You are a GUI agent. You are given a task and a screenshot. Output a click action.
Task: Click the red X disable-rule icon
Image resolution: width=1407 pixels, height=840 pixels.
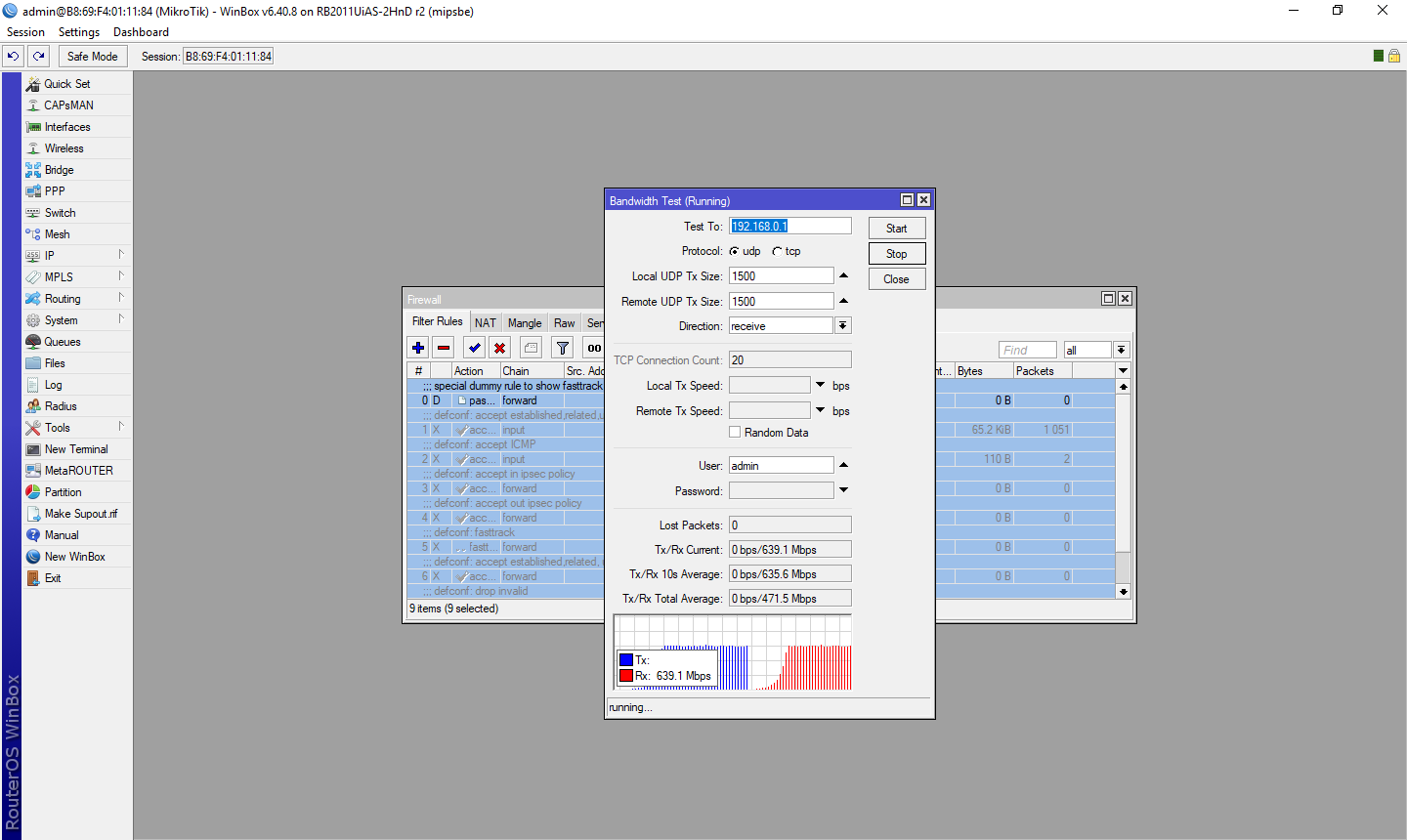point(500,348)
